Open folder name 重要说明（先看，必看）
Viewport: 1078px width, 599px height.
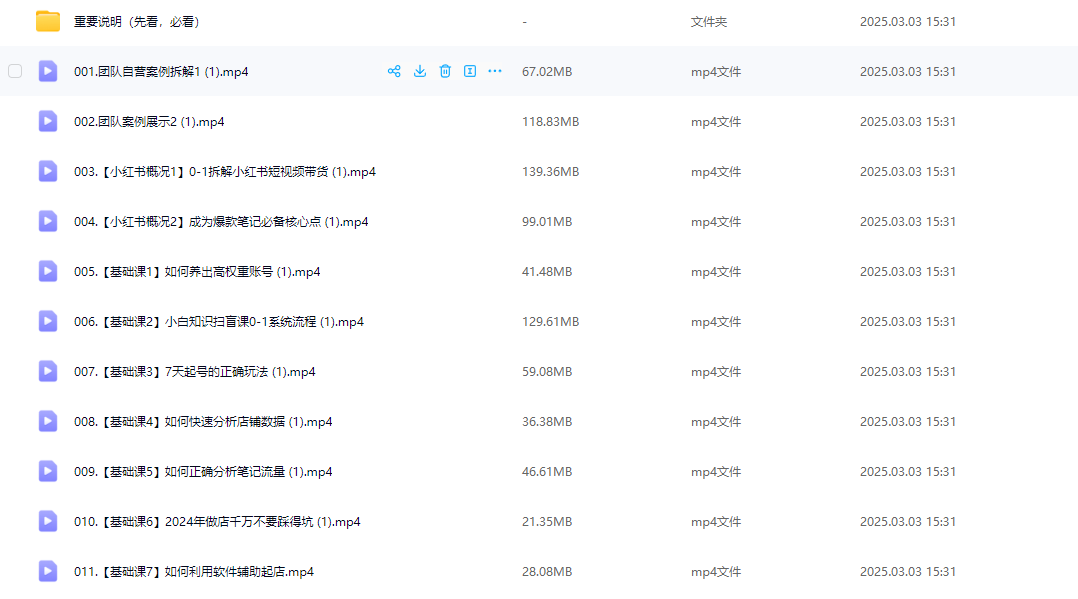click(x=137, y=21)
